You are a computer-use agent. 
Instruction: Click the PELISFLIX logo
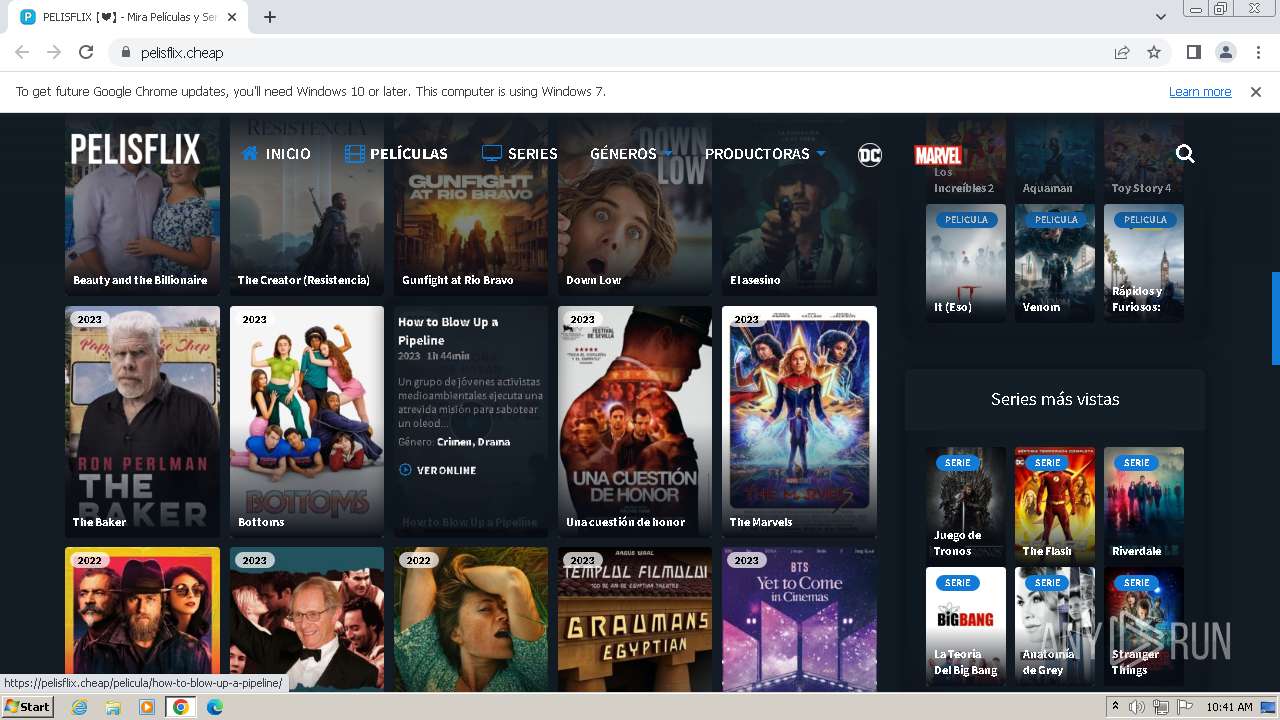click(x=135, y=150)
